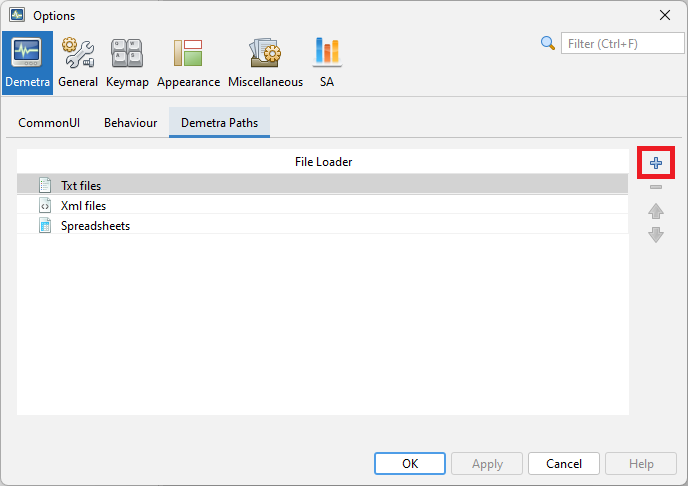
Task: Click the File Loader column header
Action: click(323, 161)
